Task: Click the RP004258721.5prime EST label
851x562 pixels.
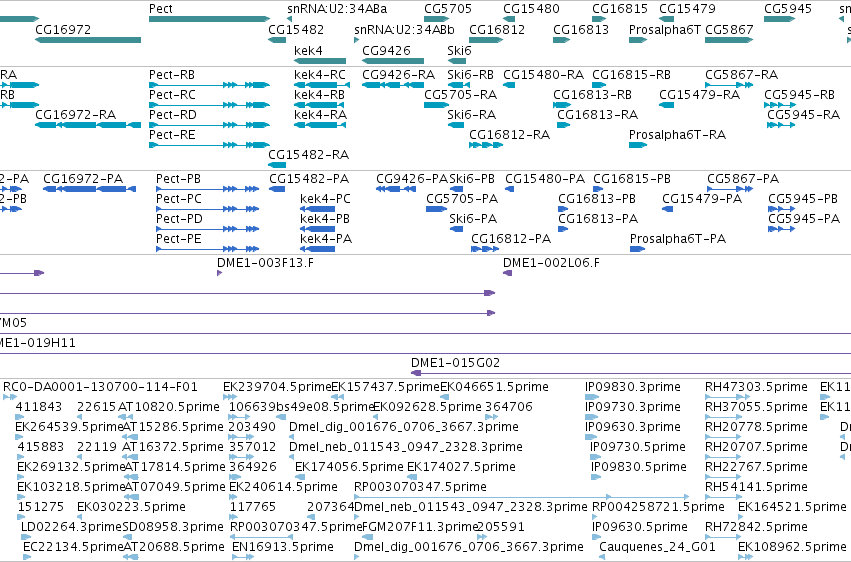Action: [x=658, y=507]
